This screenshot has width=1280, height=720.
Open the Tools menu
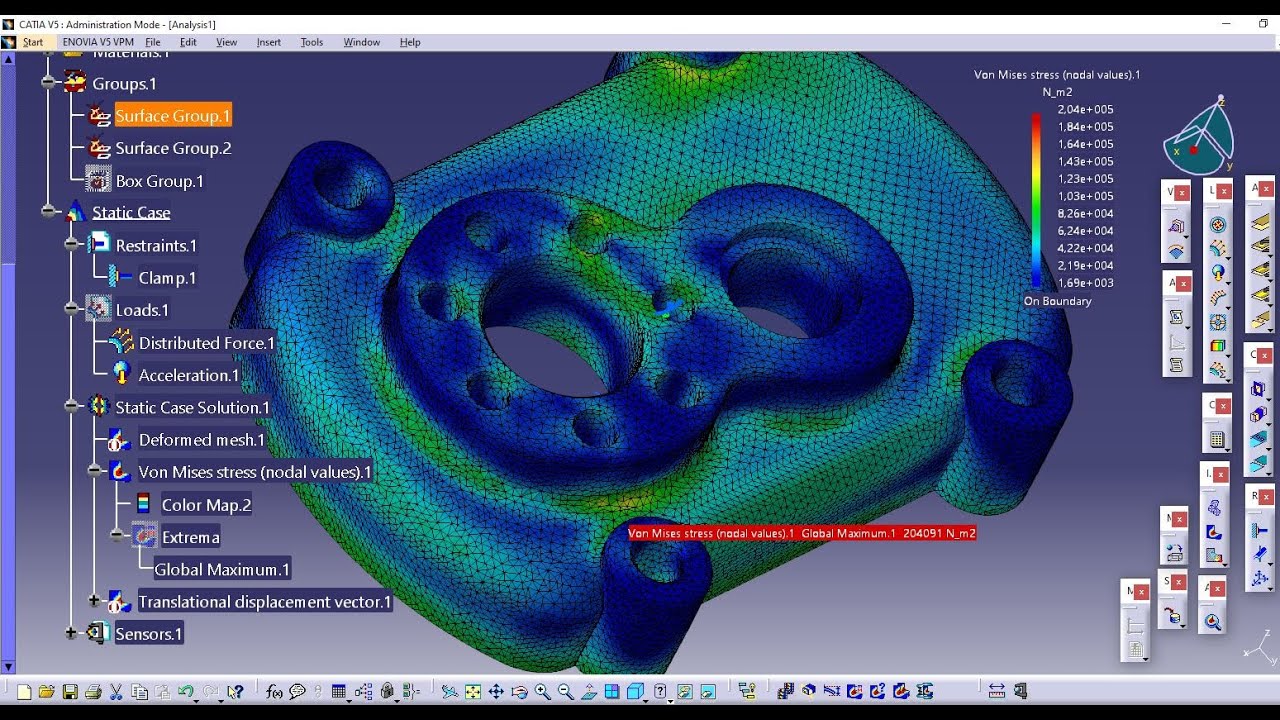[312, 42]
